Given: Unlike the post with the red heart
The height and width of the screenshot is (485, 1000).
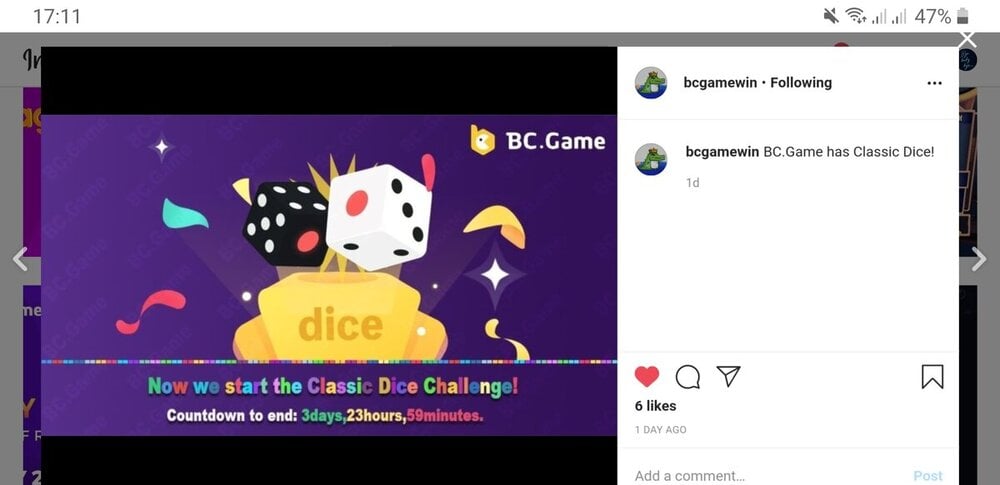Looking at the screenshot, I should 647,377.
